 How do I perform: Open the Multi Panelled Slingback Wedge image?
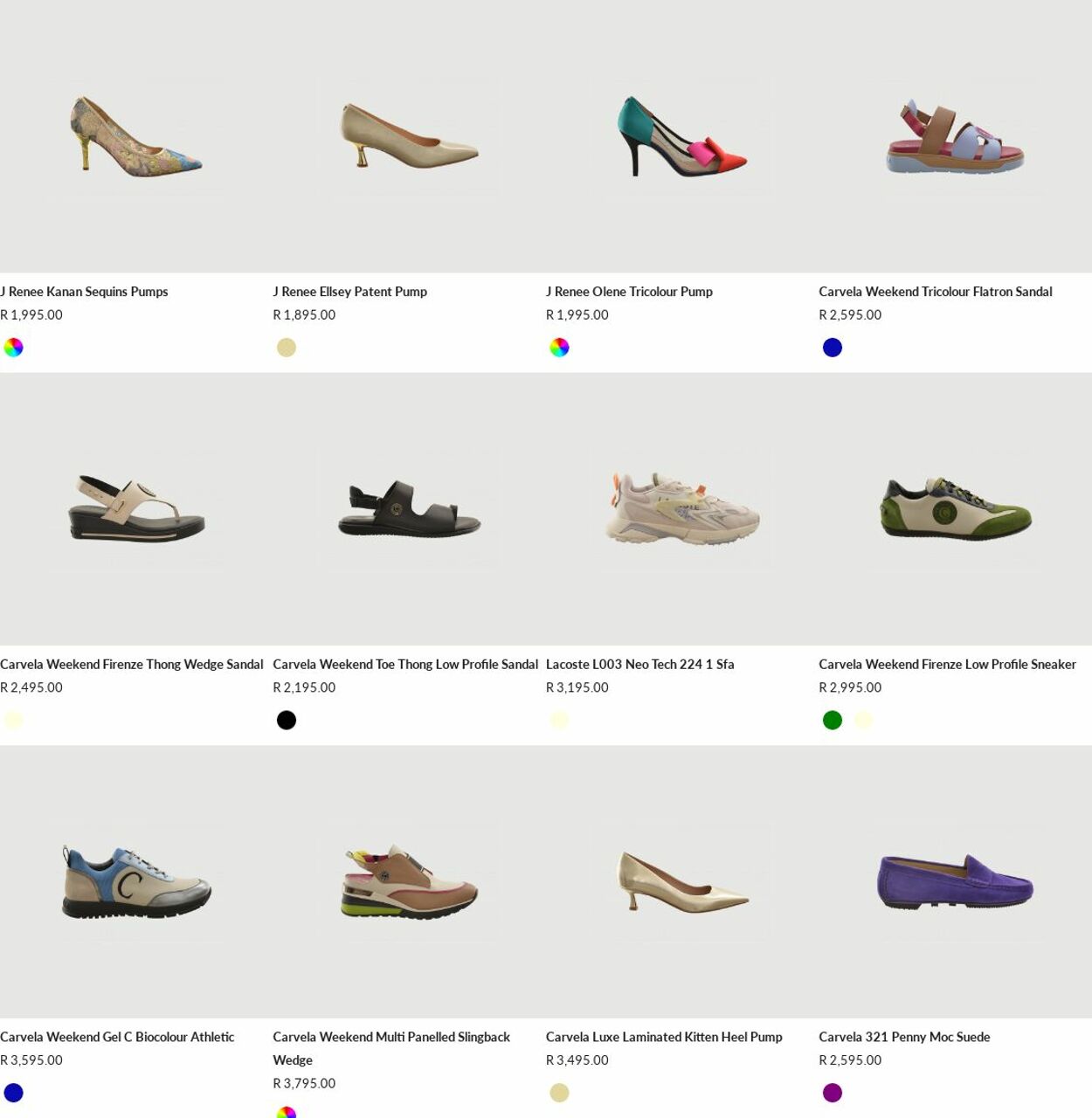tap(409, 882)
